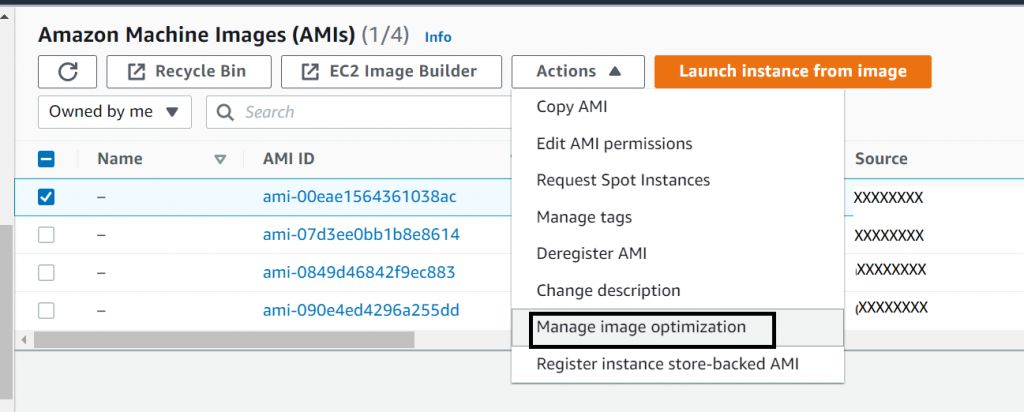Open the Owned by me filter dropdown
This screenshot has height=412, width=1024.
115,112
